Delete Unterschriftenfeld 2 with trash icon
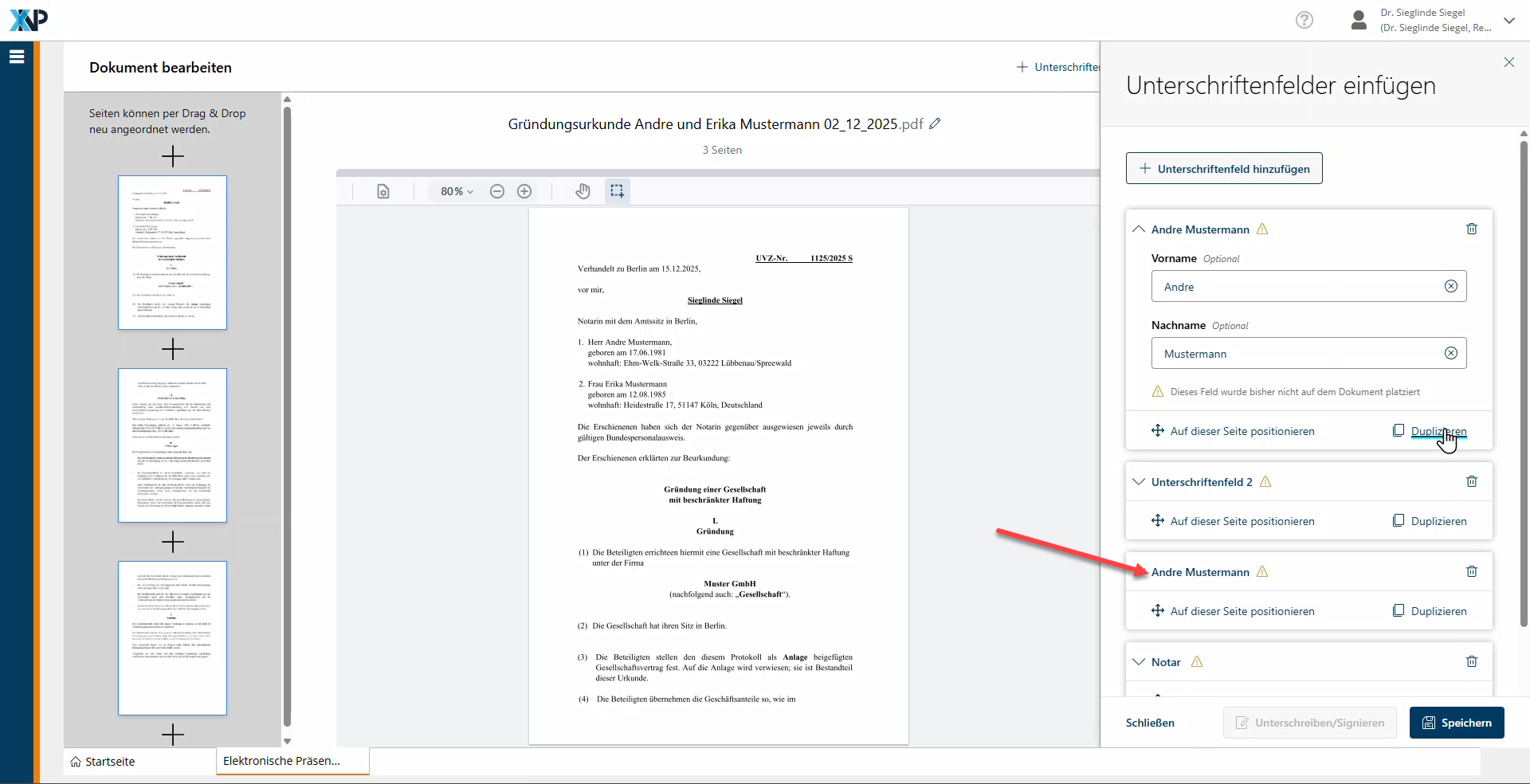 1472,481
